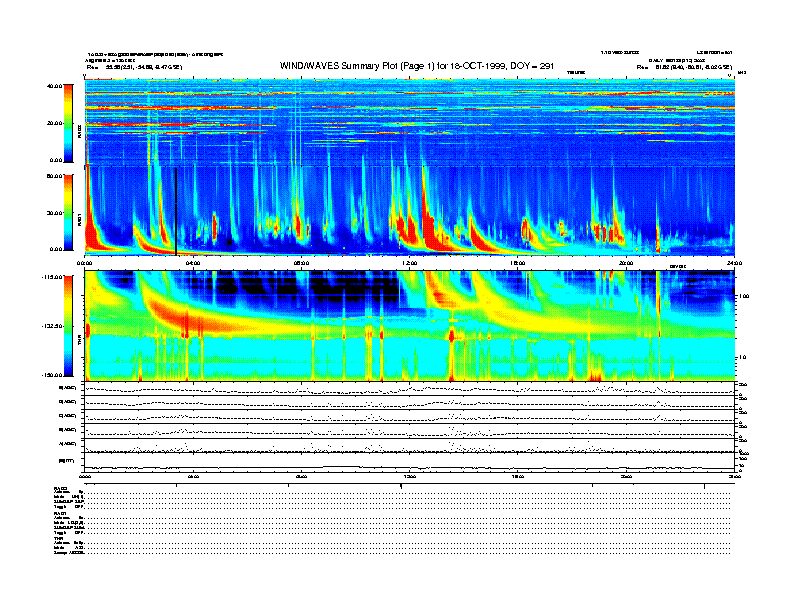Screen dimensions: 792x612
Task: Click the vertical RAD2 axis label beside top spectrogram
Action: (79, 131)
